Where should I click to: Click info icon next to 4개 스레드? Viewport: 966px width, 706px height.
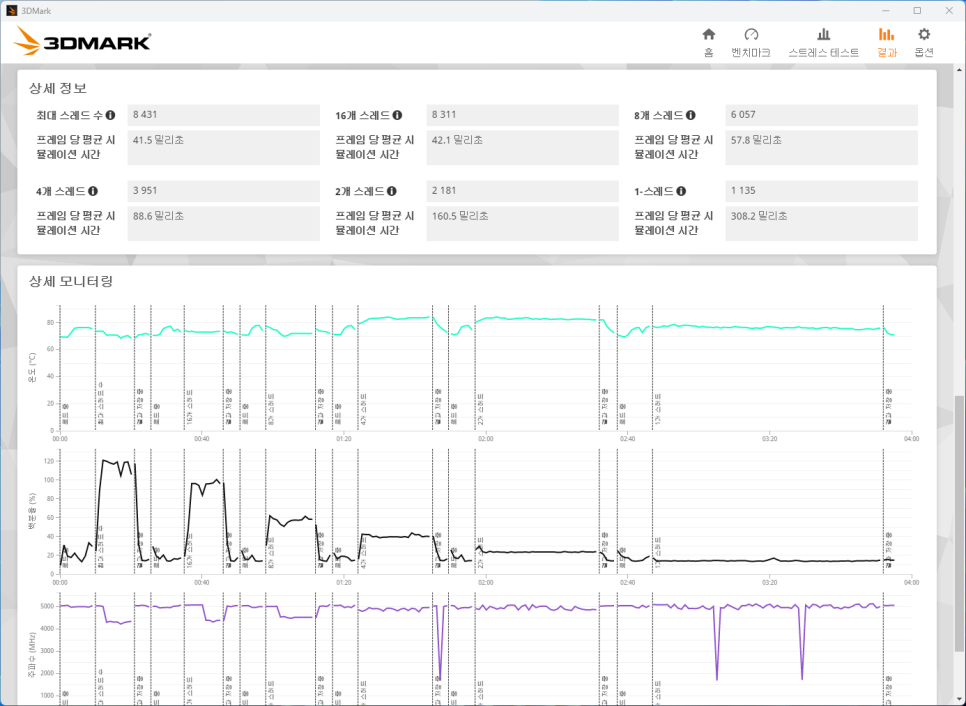coord(93,191)
